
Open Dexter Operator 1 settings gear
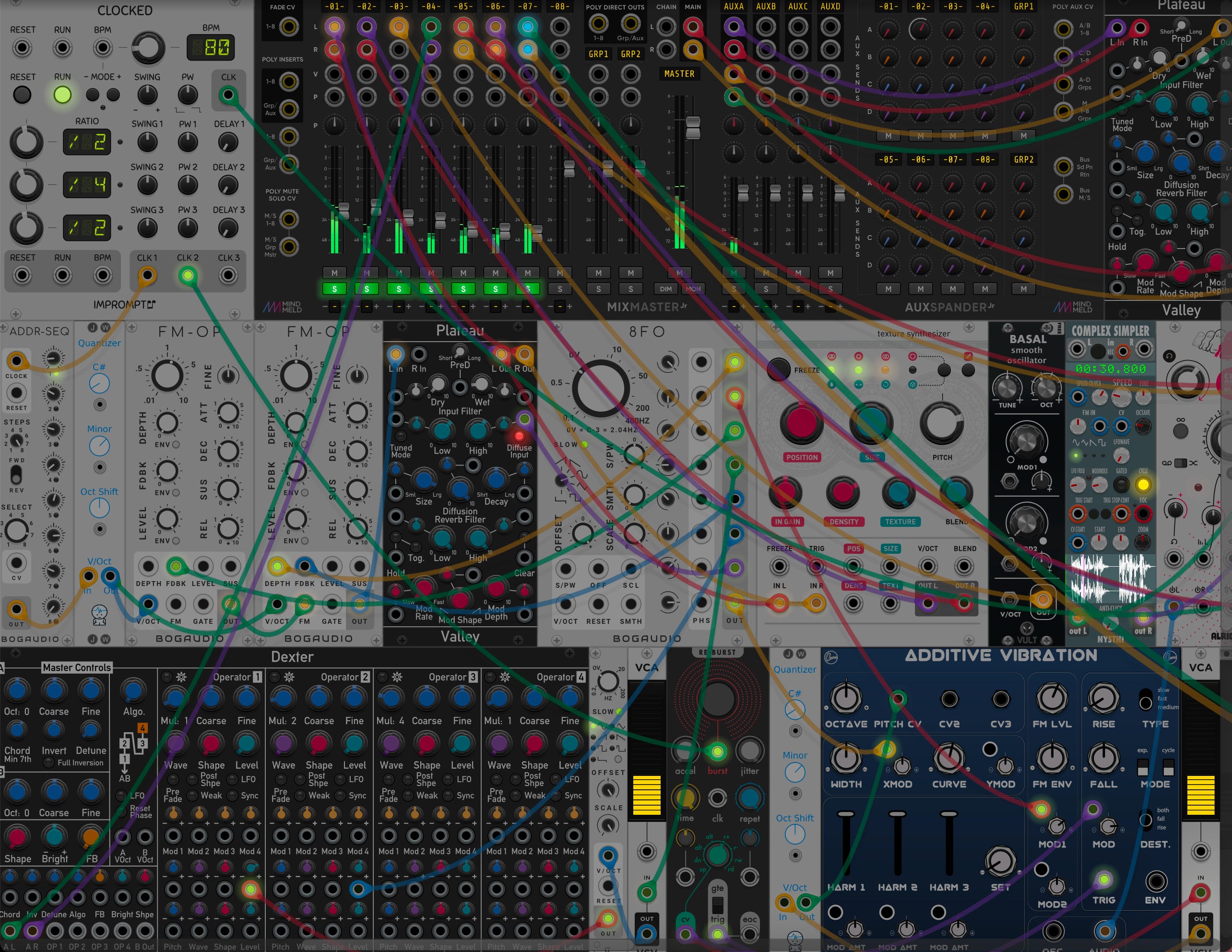(182, 677)
